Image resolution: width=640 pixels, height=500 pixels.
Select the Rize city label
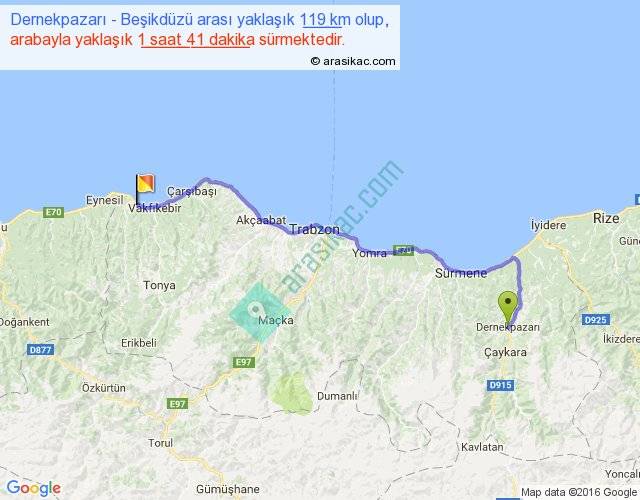[x=606, y=217]
